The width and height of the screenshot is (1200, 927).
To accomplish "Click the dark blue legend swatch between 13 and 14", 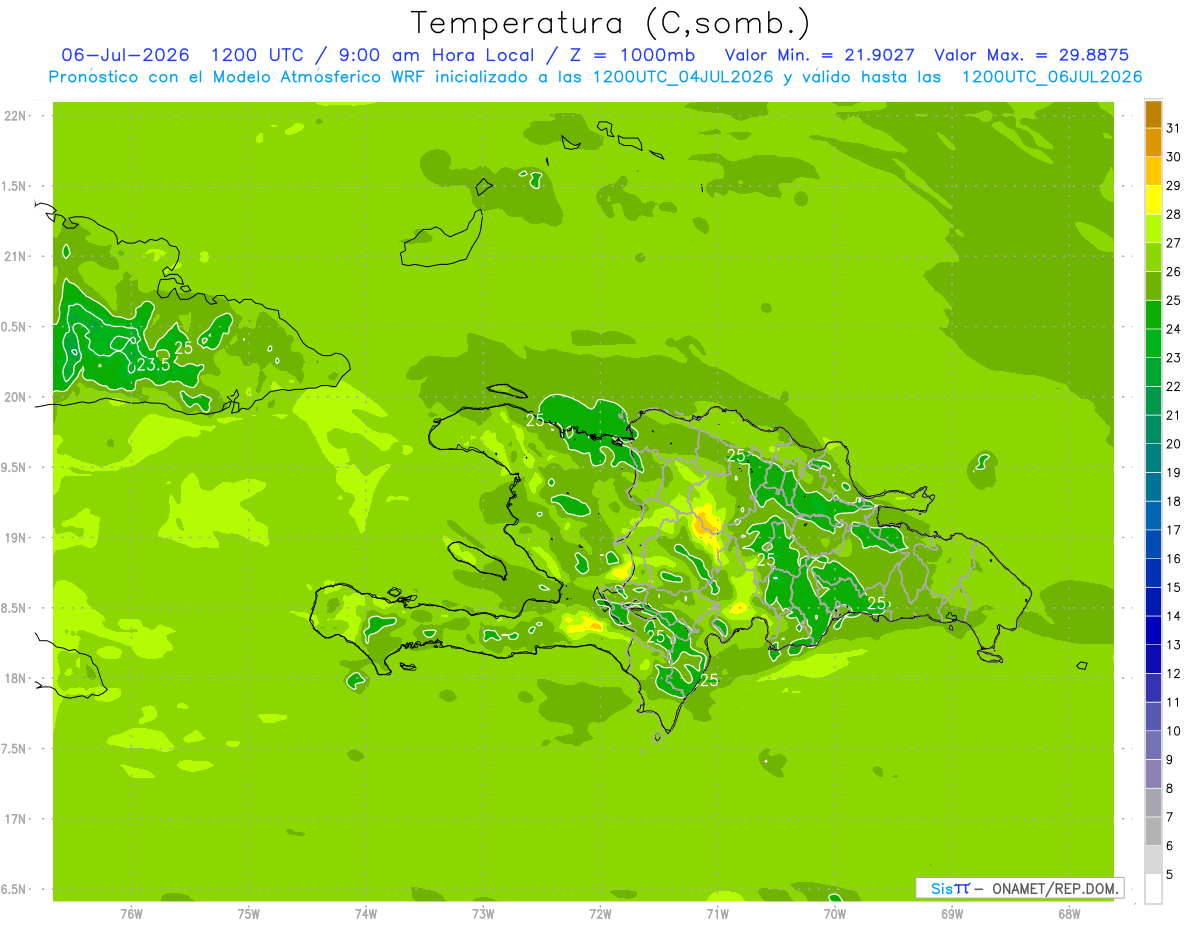I will 1153,630.
